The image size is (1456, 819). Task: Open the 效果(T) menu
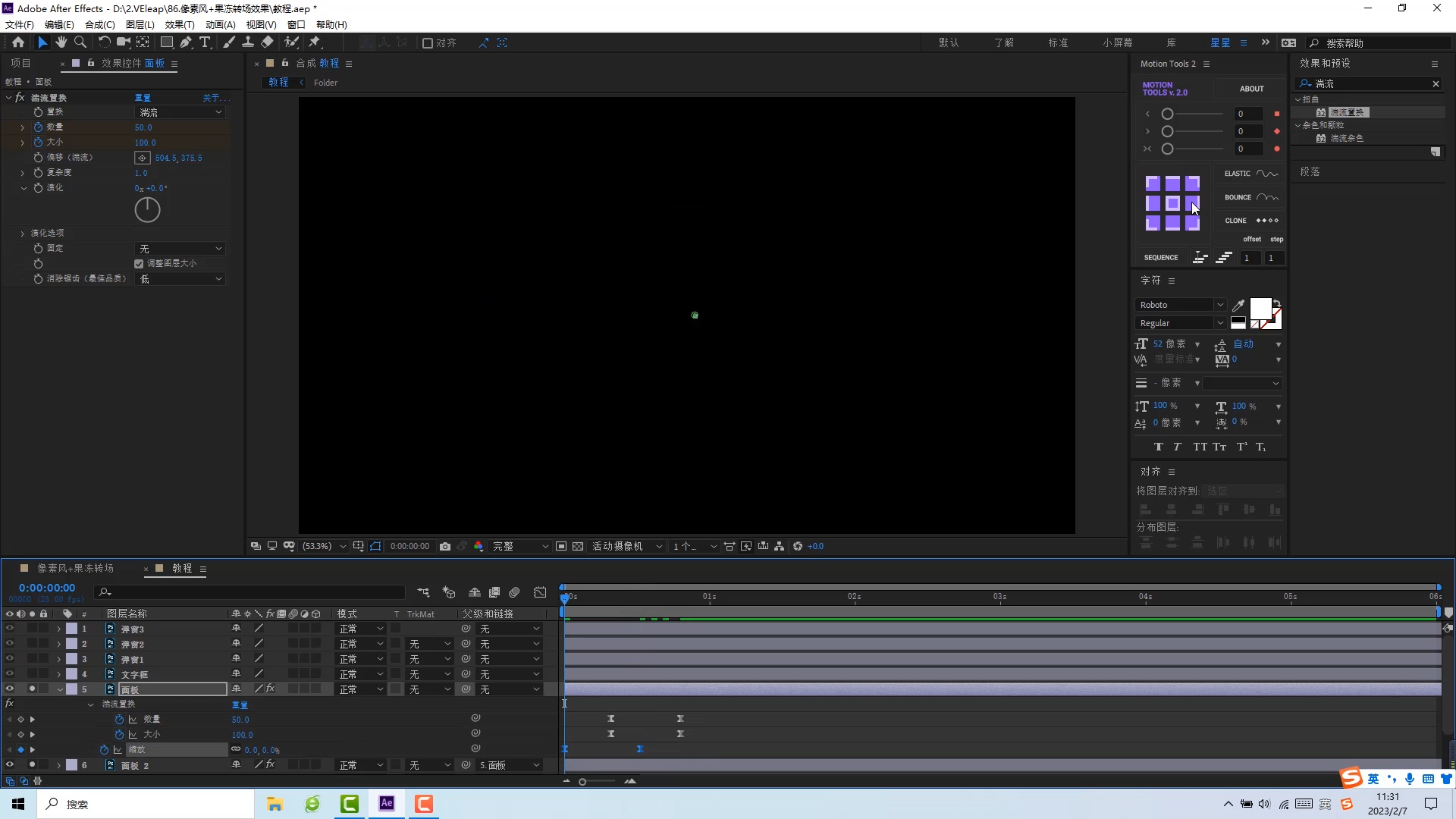point(180,24)
